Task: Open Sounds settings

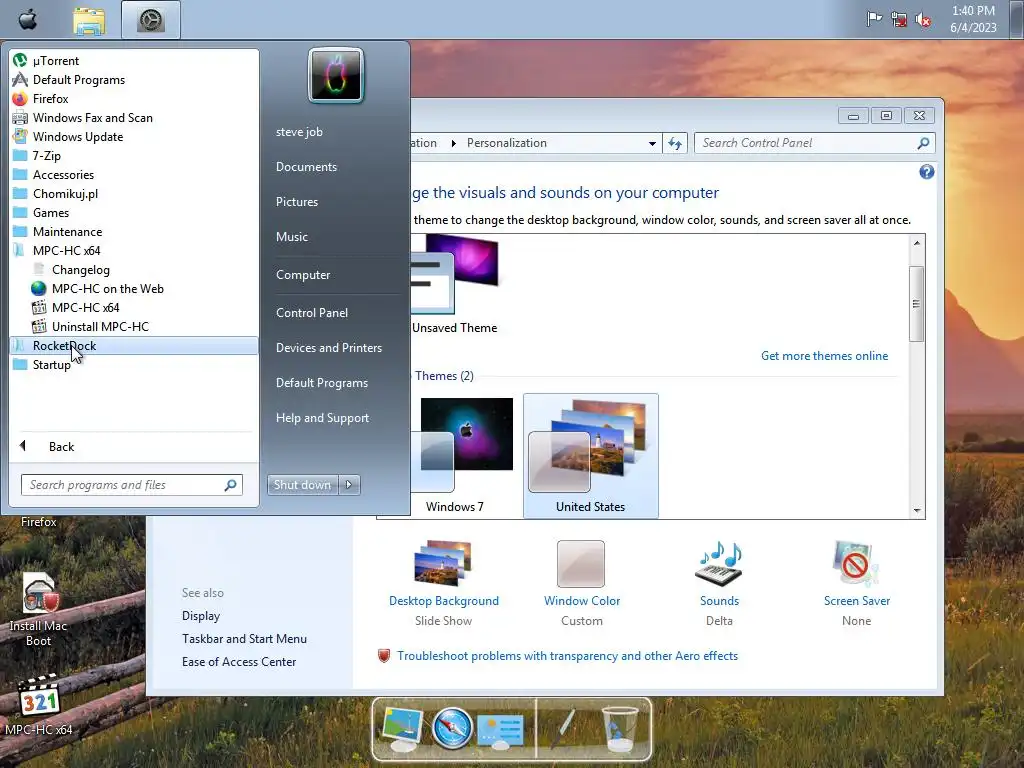Action: coord(719,583)
